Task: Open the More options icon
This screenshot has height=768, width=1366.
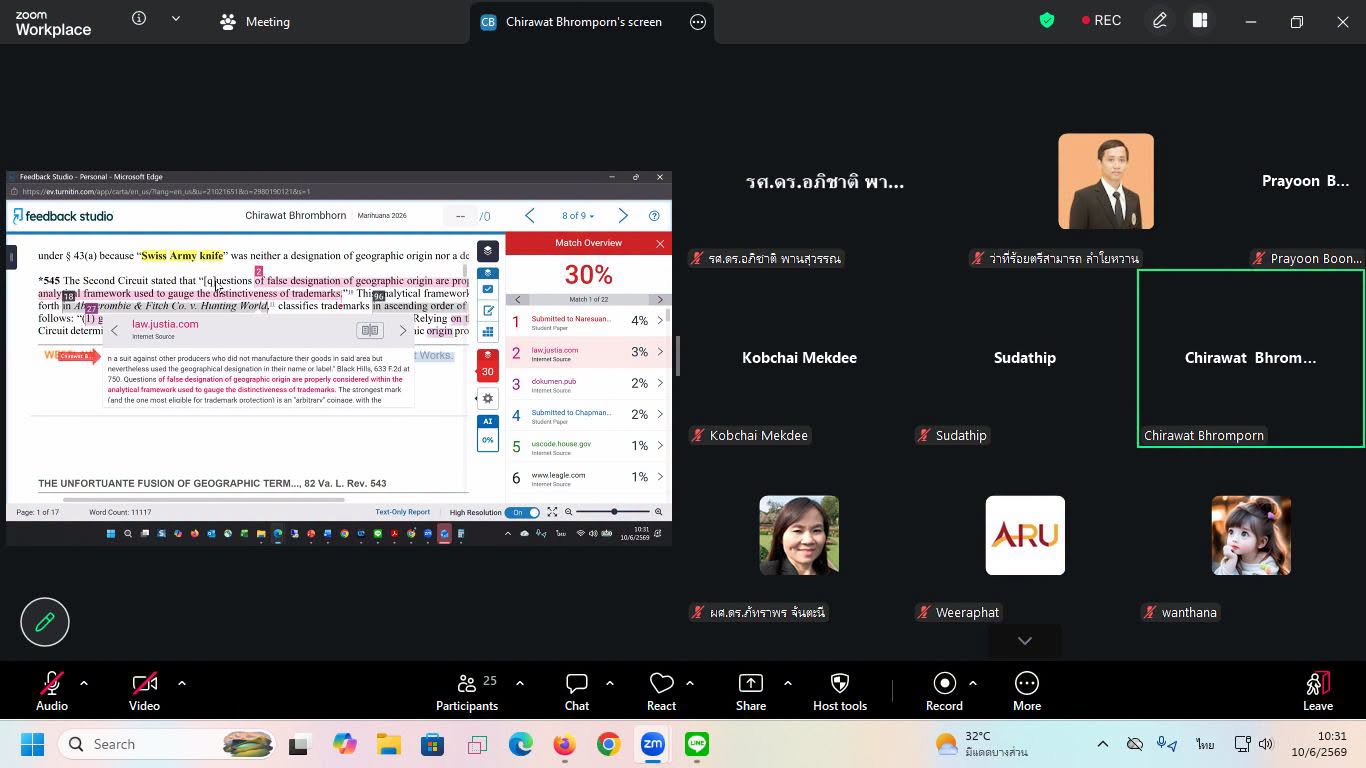Action: 1026,683
